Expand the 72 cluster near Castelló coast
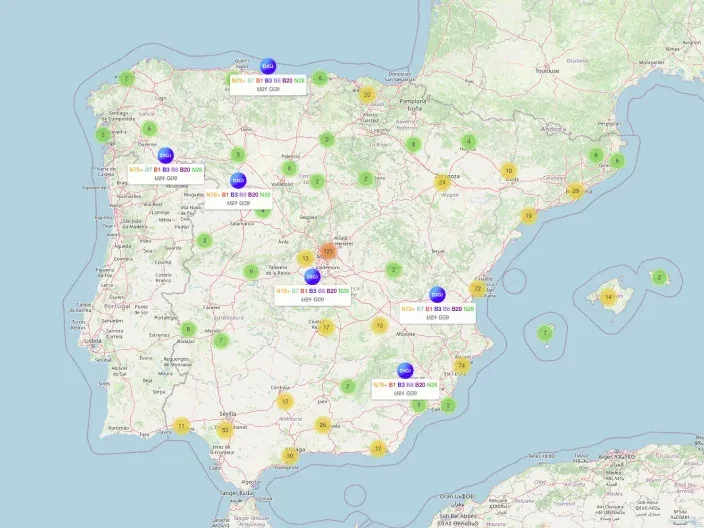The width and height of the screenshot is (704, 528). pos(478,289)
